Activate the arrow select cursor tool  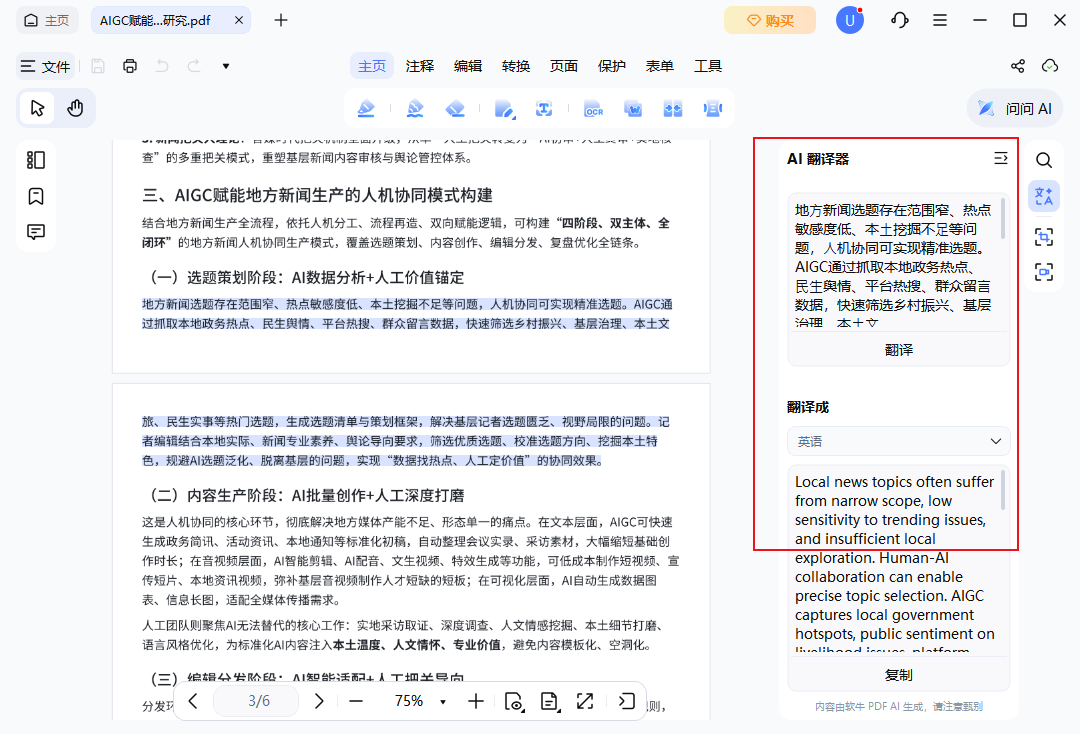(x=37, y=108)
